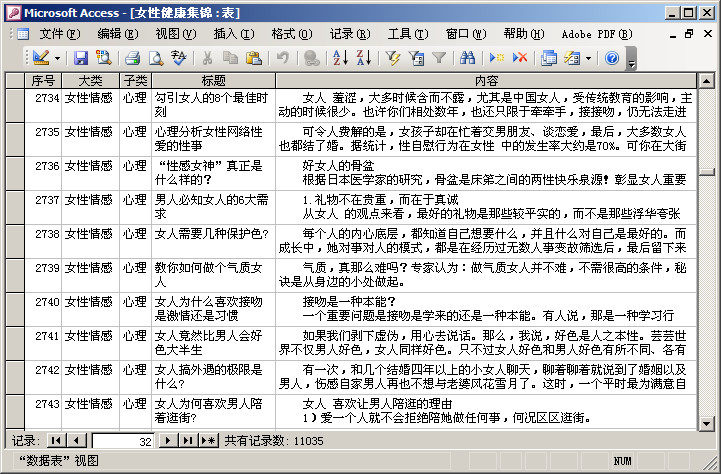Open the New Object dropdown arrow
721x474 pixels.
pos(588,58)
